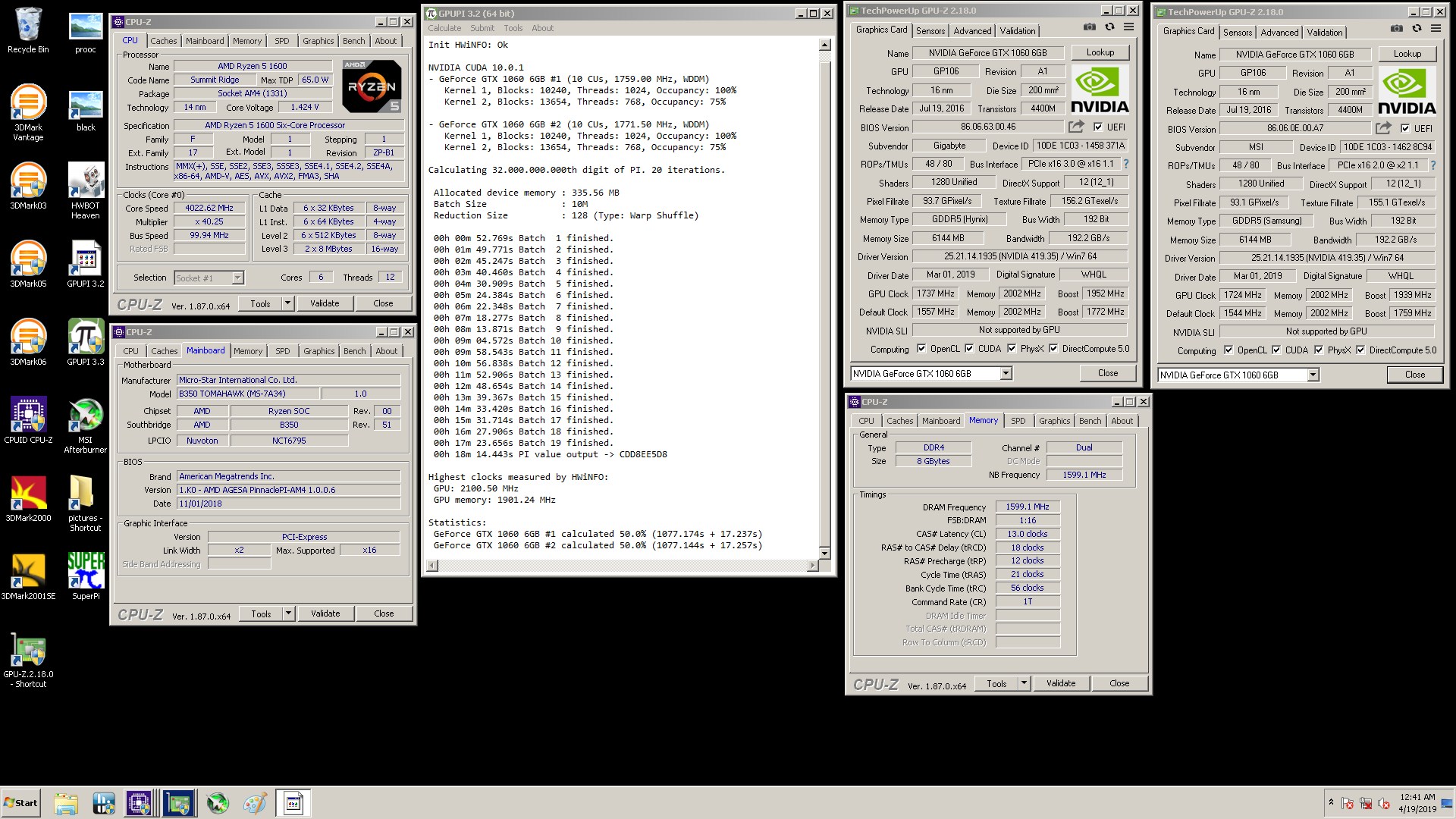The image size is (1456, 819).
Task: Click the screenshot camera icon in the left GPU-Z window
Action: 1090,27
